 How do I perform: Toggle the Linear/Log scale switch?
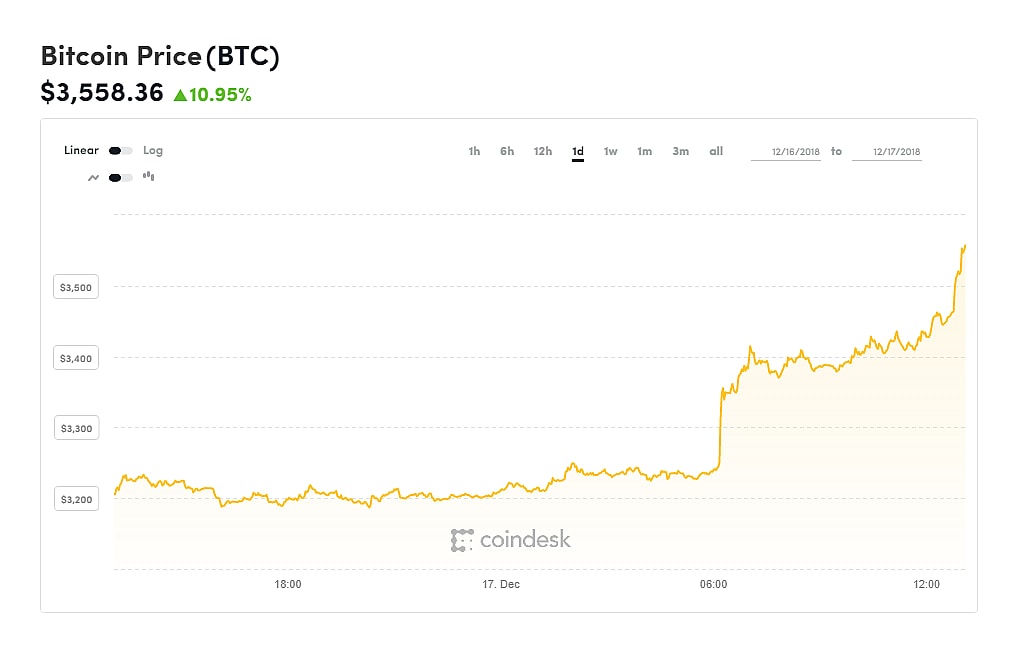pyautogui.click(x=120, y=151)
